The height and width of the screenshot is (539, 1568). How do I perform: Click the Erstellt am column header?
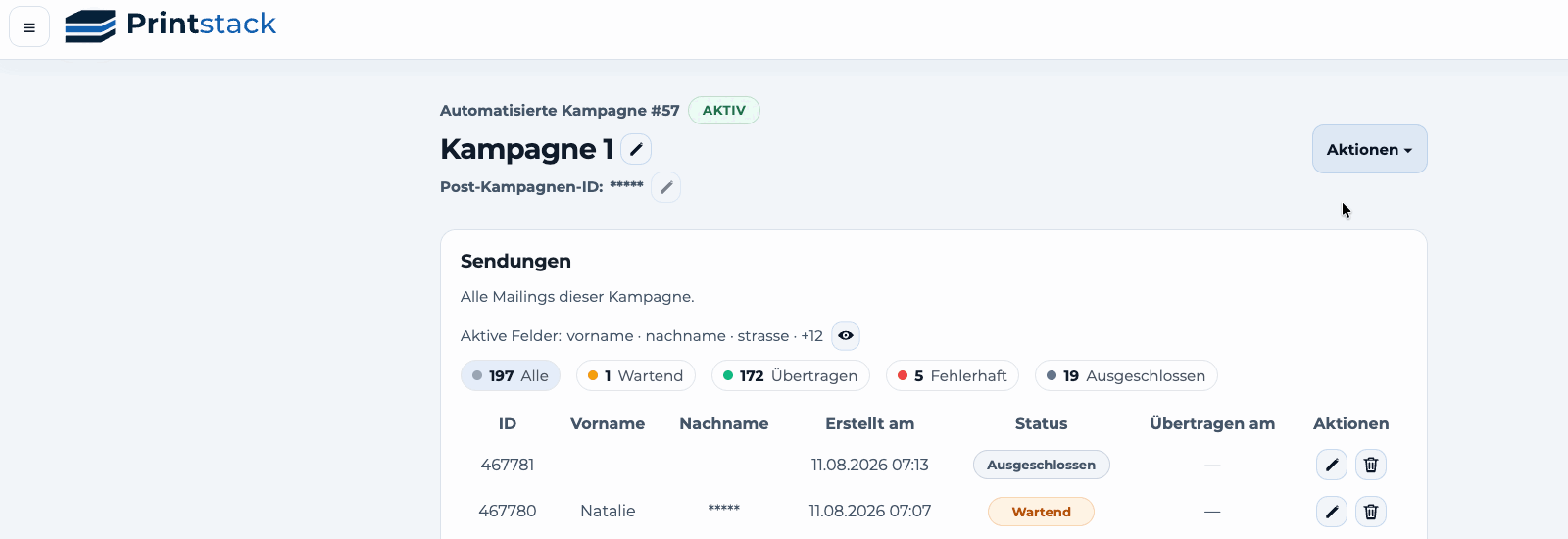coord(870,423)
